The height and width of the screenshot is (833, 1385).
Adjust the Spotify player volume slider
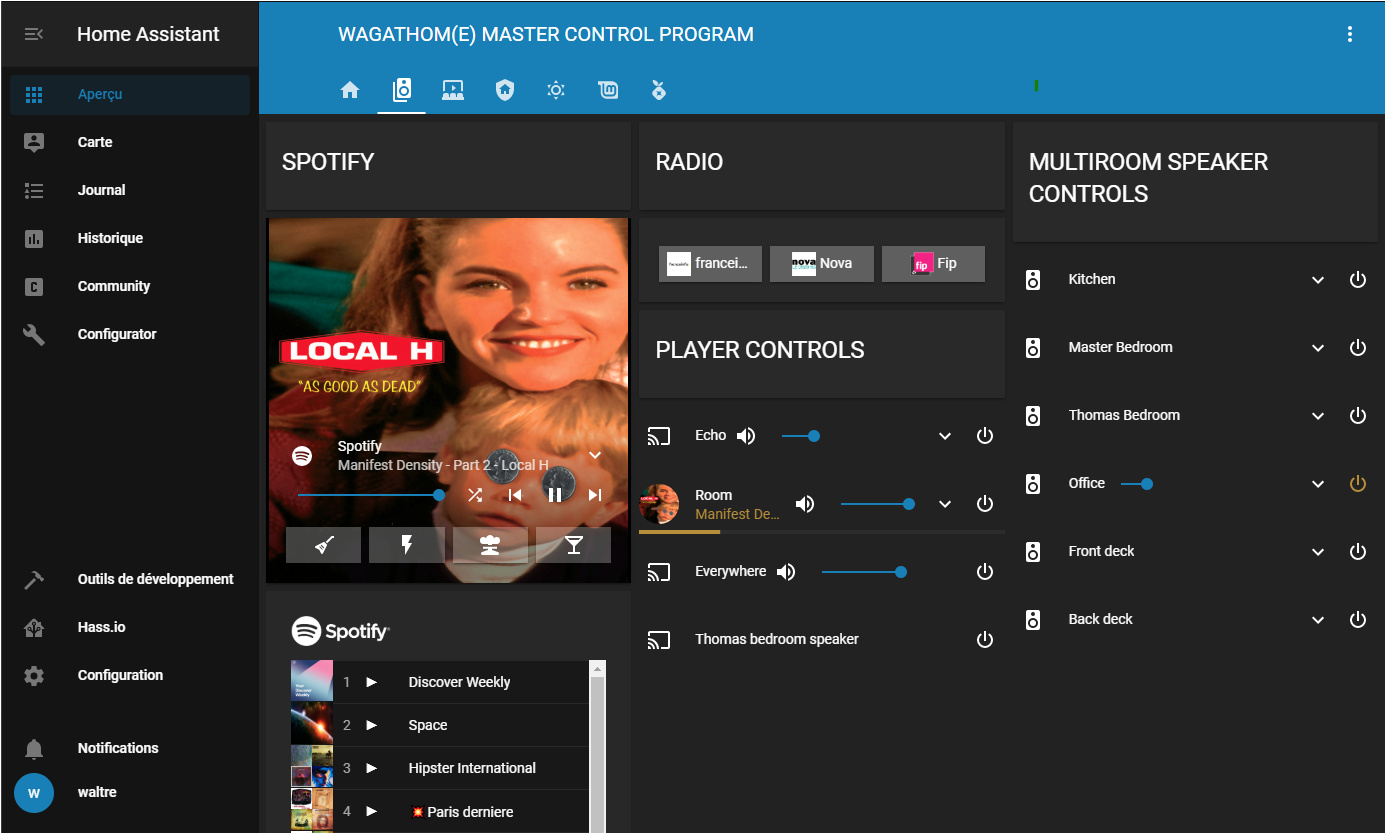(x=372, y=495)
